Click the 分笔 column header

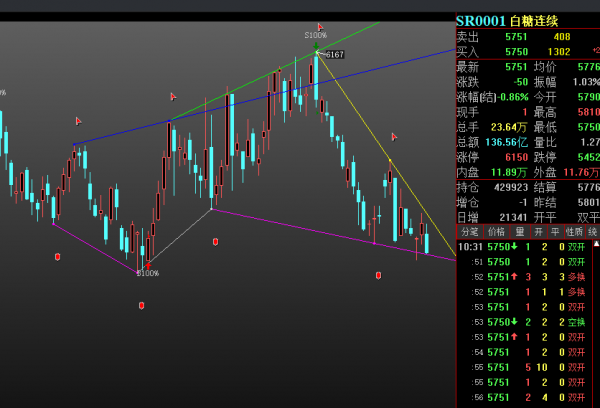(x=470, y=231)
